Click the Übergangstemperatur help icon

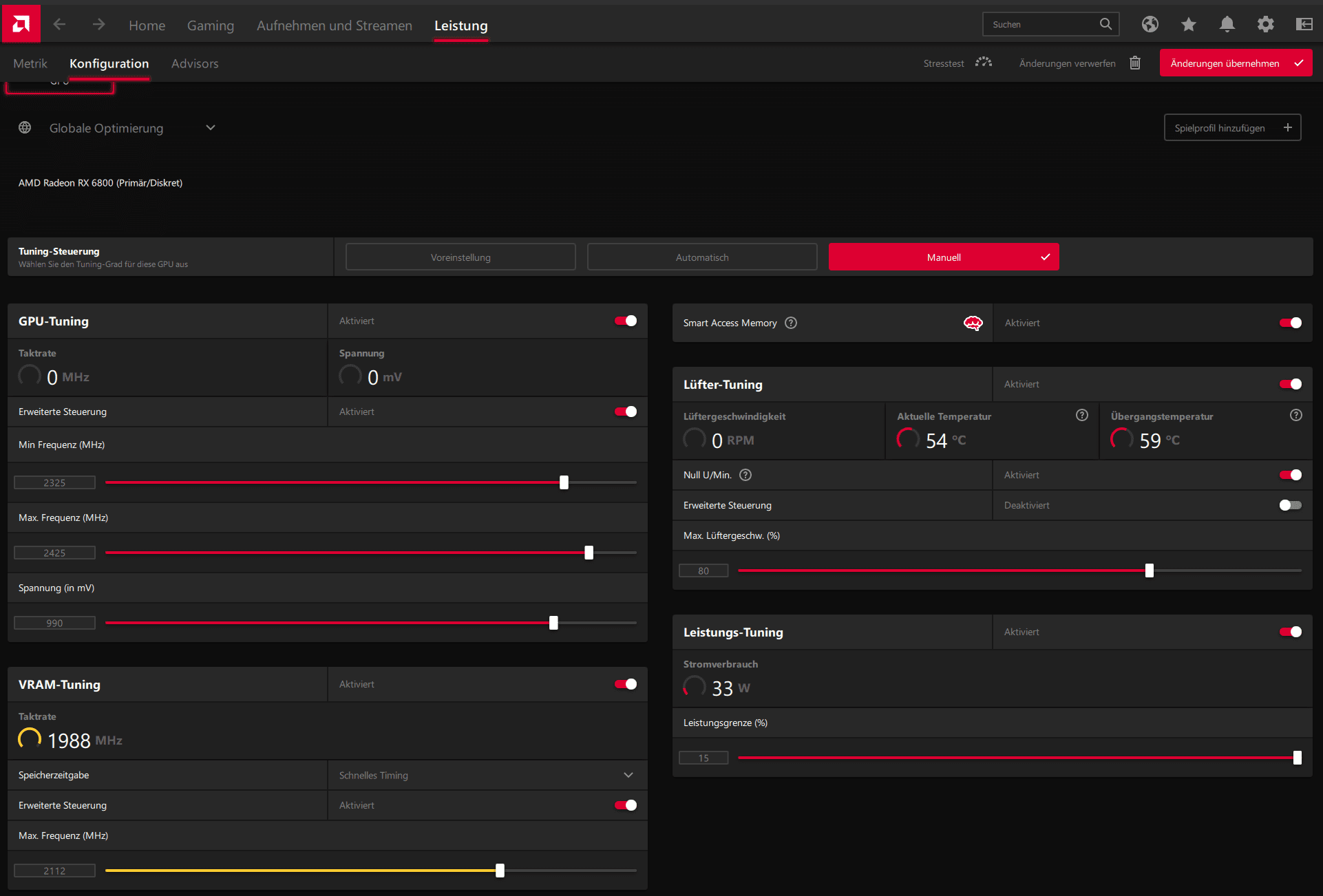1296,415
